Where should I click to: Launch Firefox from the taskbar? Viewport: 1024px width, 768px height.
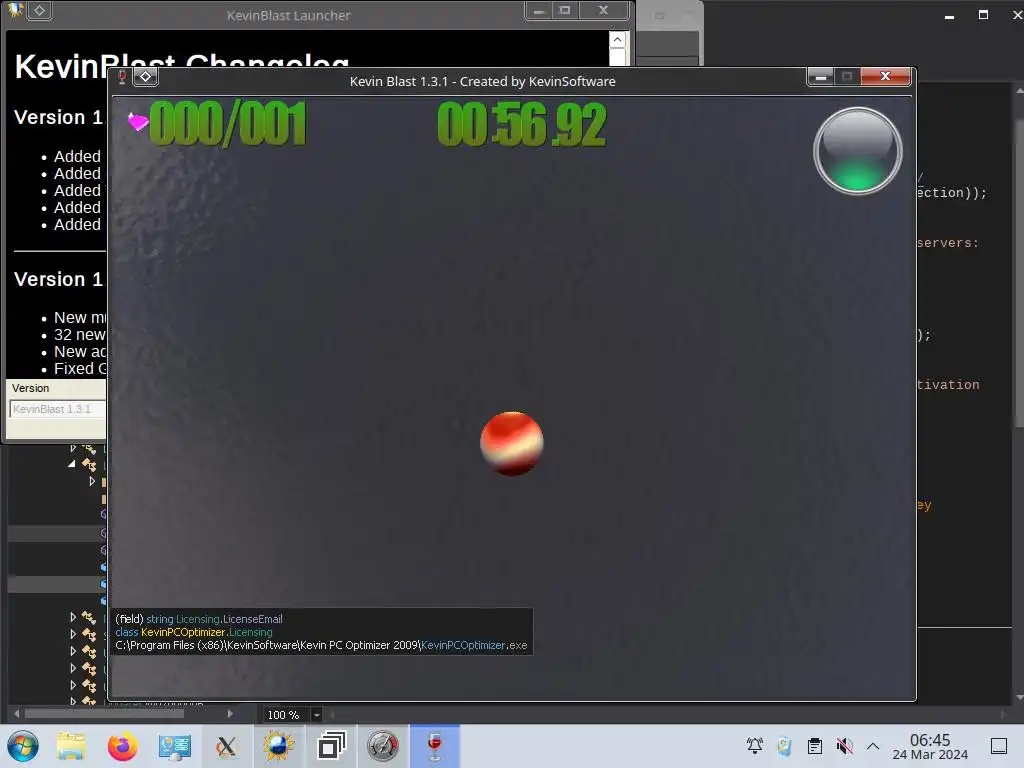(x=122, y=746)
